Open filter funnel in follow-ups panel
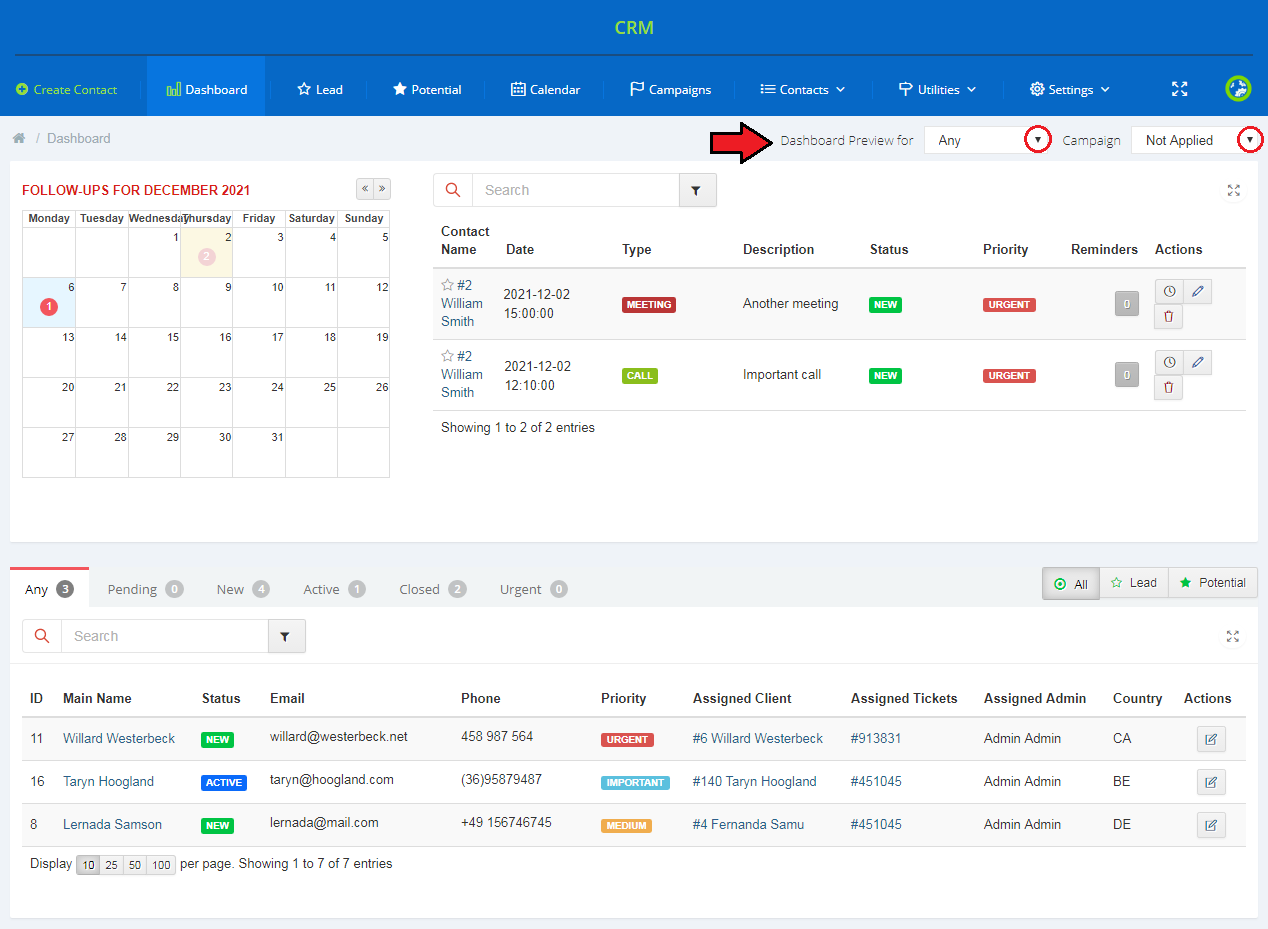This screenshot has width=1268, height=929. tap(697, 190)
